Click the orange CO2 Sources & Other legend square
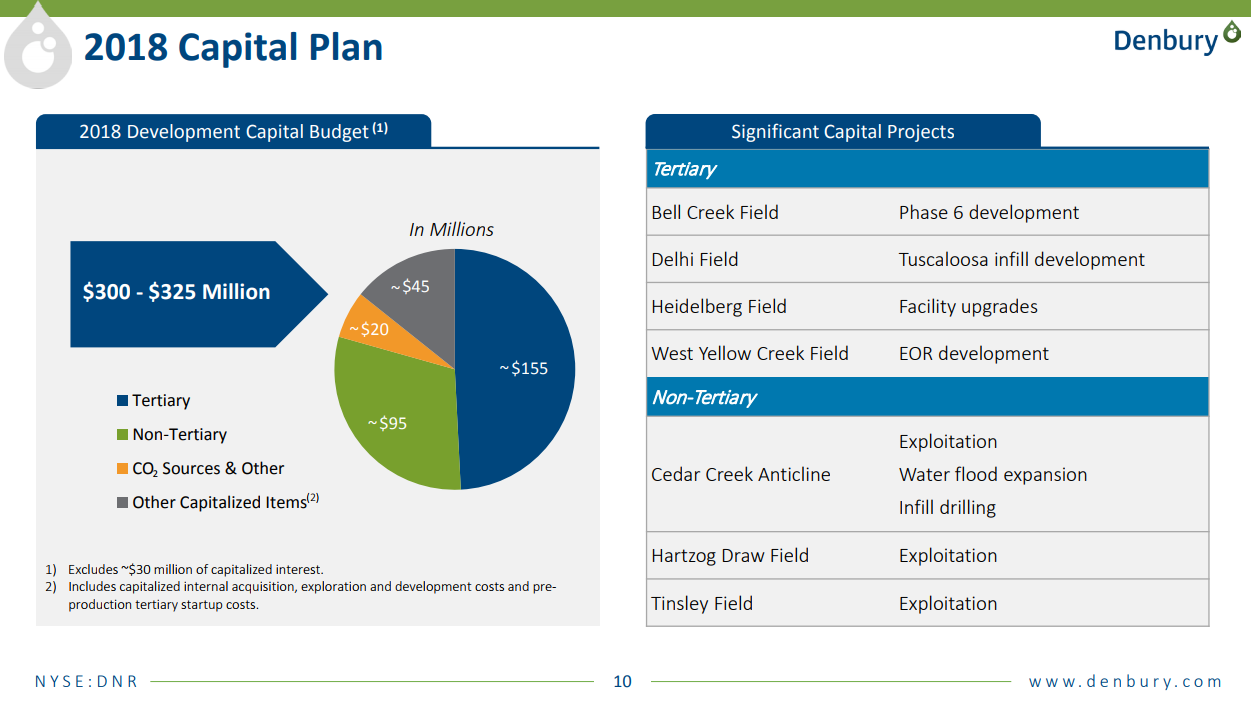Viewport: 1251px width, 703px height. (x=122, y=469)
